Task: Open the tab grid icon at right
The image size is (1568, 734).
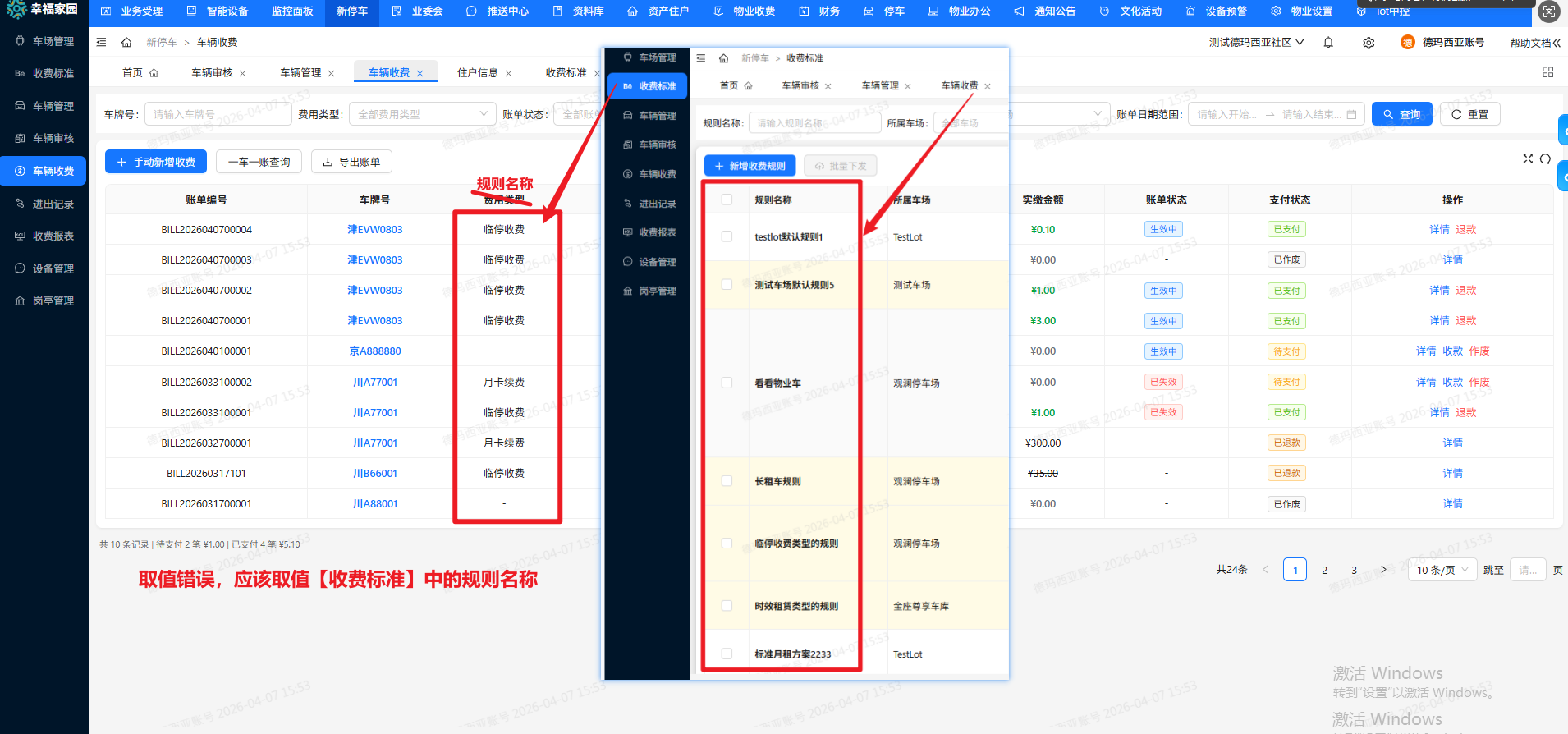Action: click(1547, 72)
